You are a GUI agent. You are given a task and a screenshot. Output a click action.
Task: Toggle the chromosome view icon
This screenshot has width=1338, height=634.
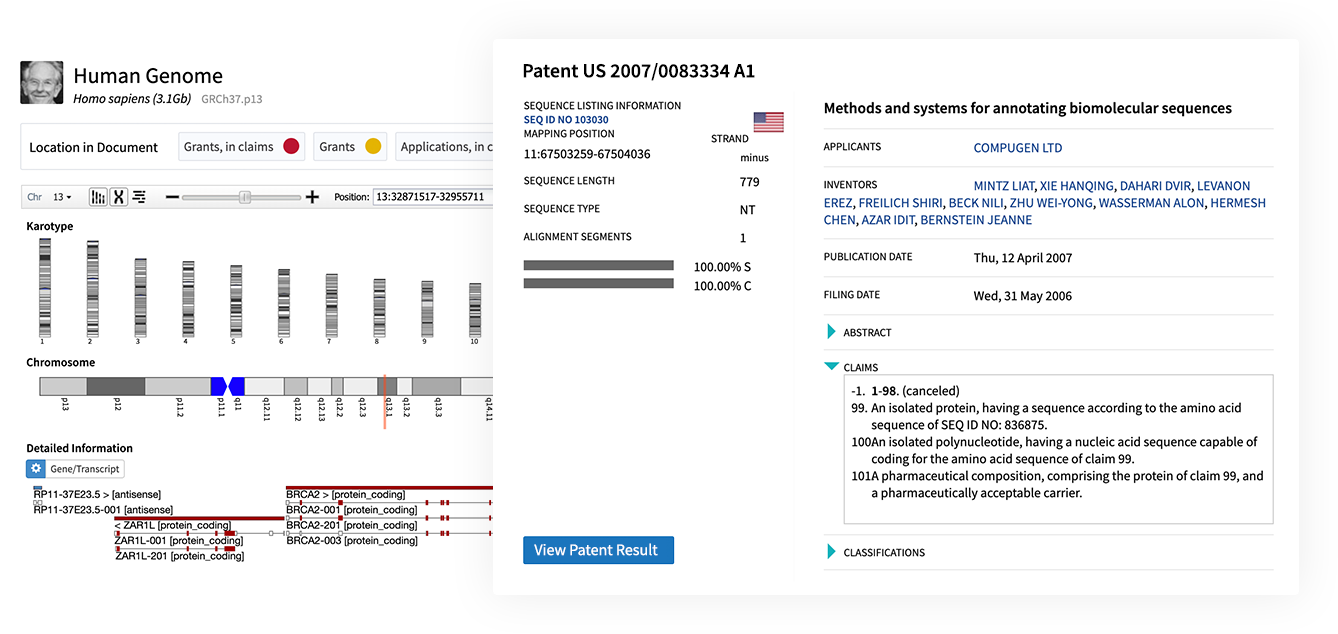point(118,197)
